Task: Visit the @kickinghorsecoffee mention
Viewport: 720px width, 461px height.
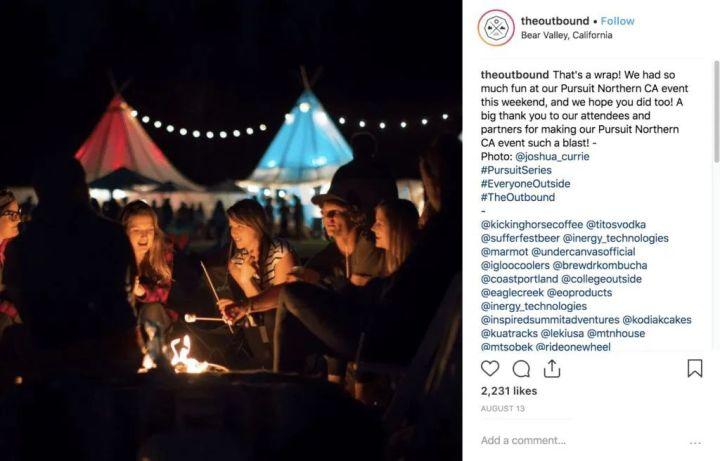Action: (x=532, y=225)
